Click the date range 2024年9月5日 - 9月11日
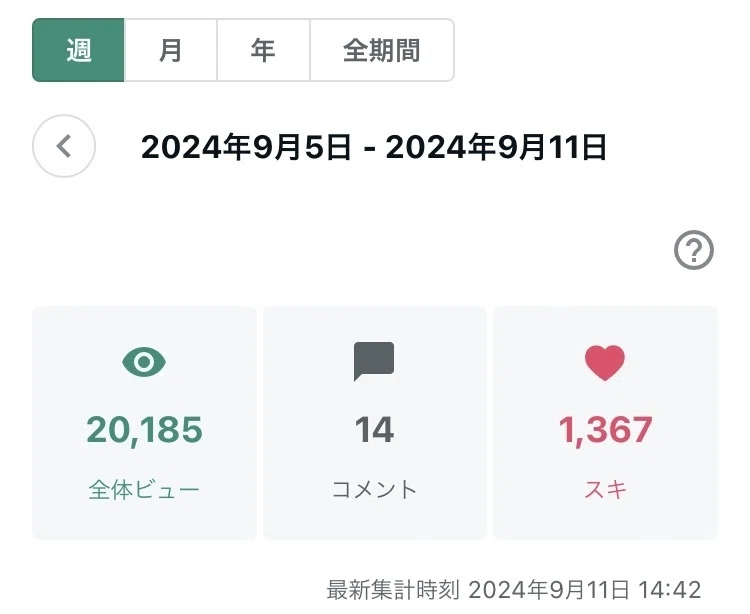 pyautogui.click(x=374, y=147)
